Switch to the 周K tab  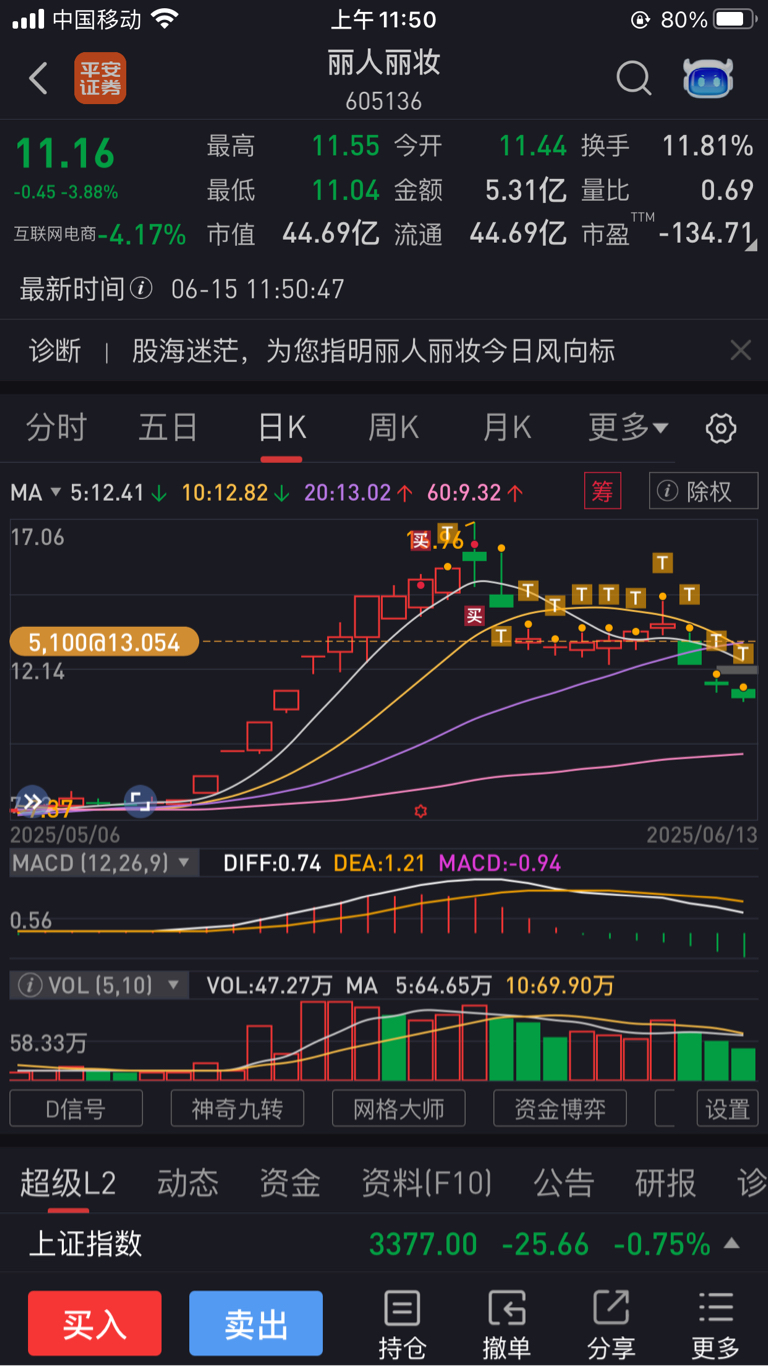coord(394,429)
